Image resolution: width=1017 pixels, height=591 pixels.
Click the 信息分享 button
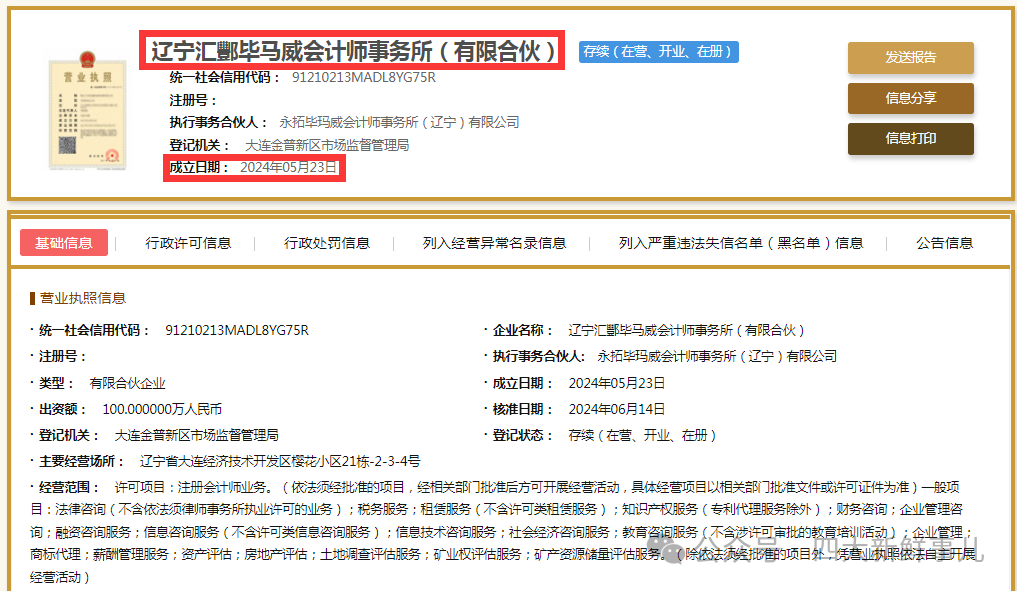[x=911, y=99]
